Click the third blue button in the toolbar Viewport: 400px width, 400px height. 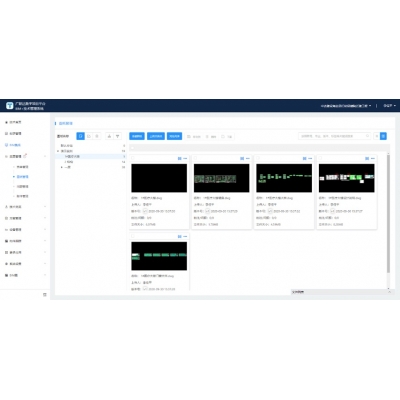tap(174, 136)
